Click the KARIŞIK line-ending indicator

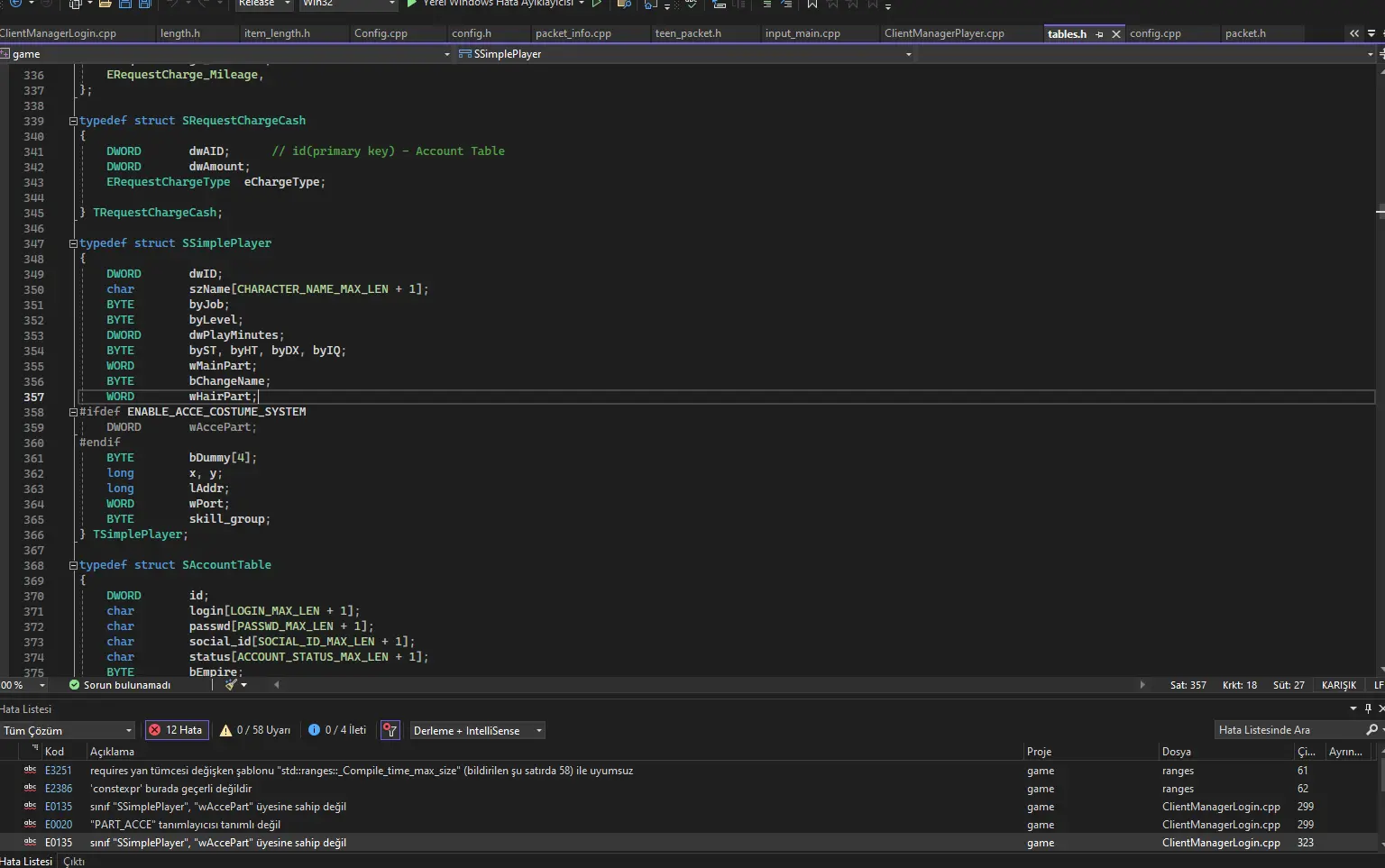pyautogui.click(x=1339, y=685)
